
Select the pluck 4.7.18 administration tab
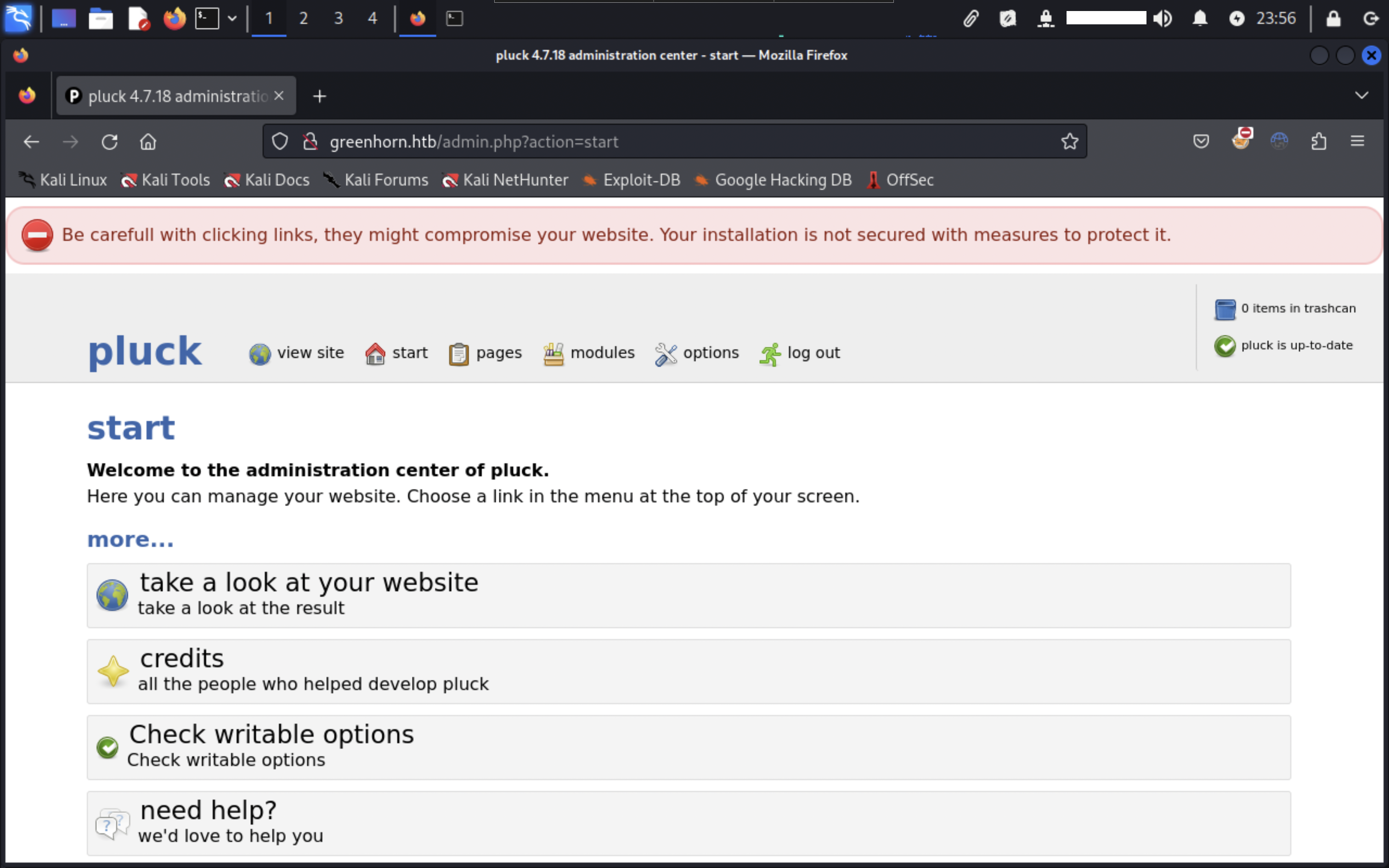pos(172,96)
